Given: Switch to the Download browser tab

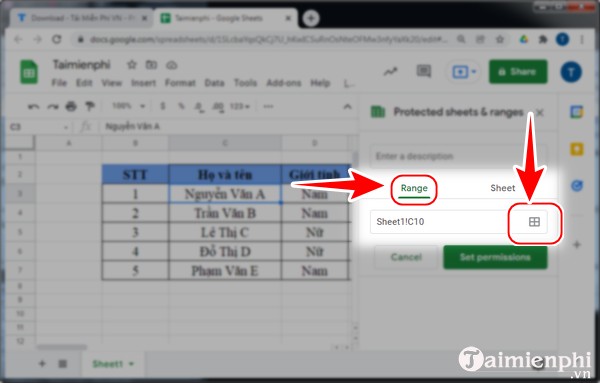Looking at the screenshot, I should tap(82, 18).
